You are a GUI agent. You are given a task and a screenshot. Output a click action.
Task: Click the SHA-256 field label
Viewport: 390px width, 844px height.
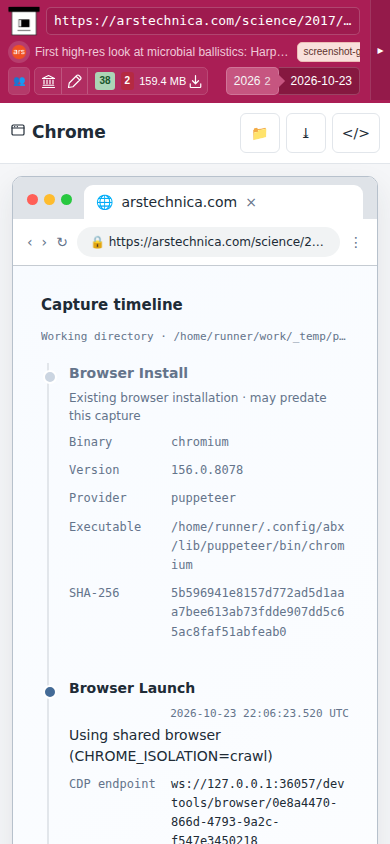(94, 593)
